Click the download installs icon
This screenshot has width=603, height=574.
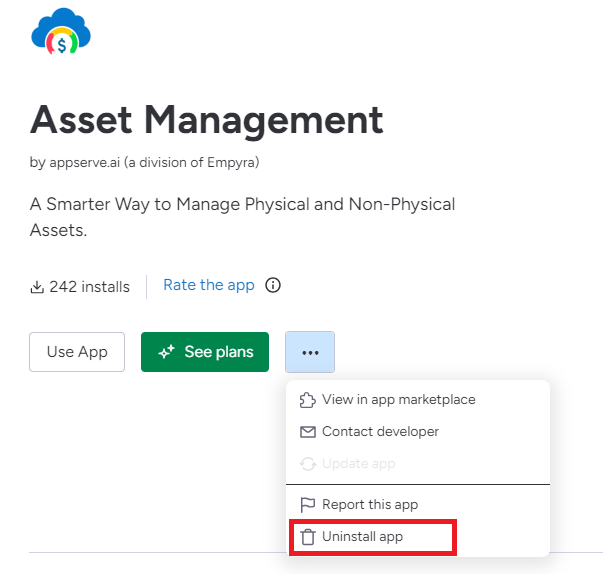(x=37, y=287)
